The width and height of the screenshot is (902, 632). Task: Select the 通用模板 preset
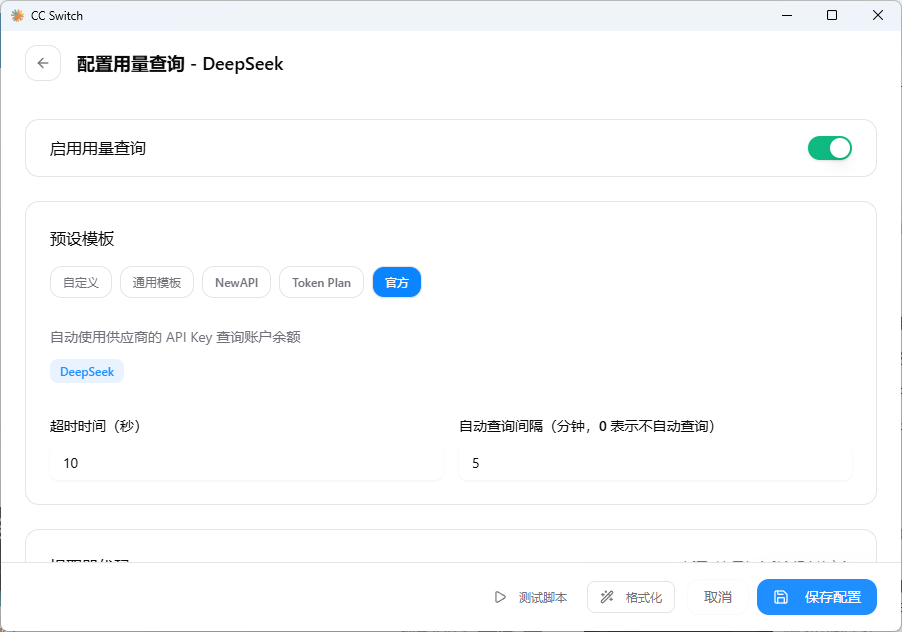156,282
